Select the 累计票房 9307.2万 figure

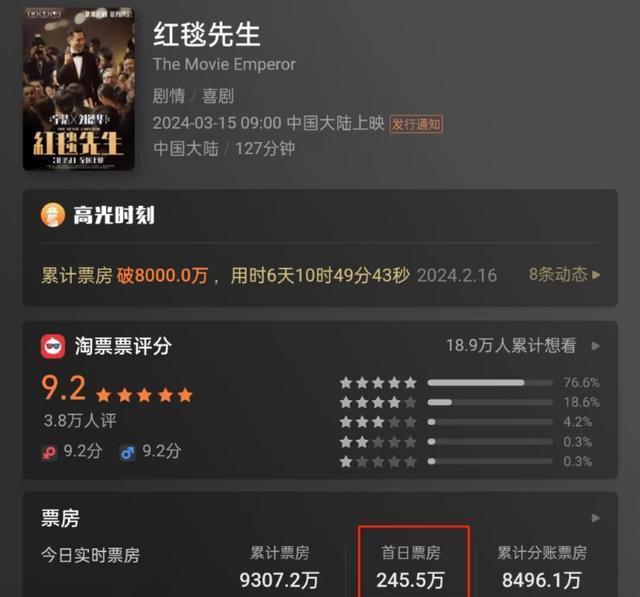280,580
